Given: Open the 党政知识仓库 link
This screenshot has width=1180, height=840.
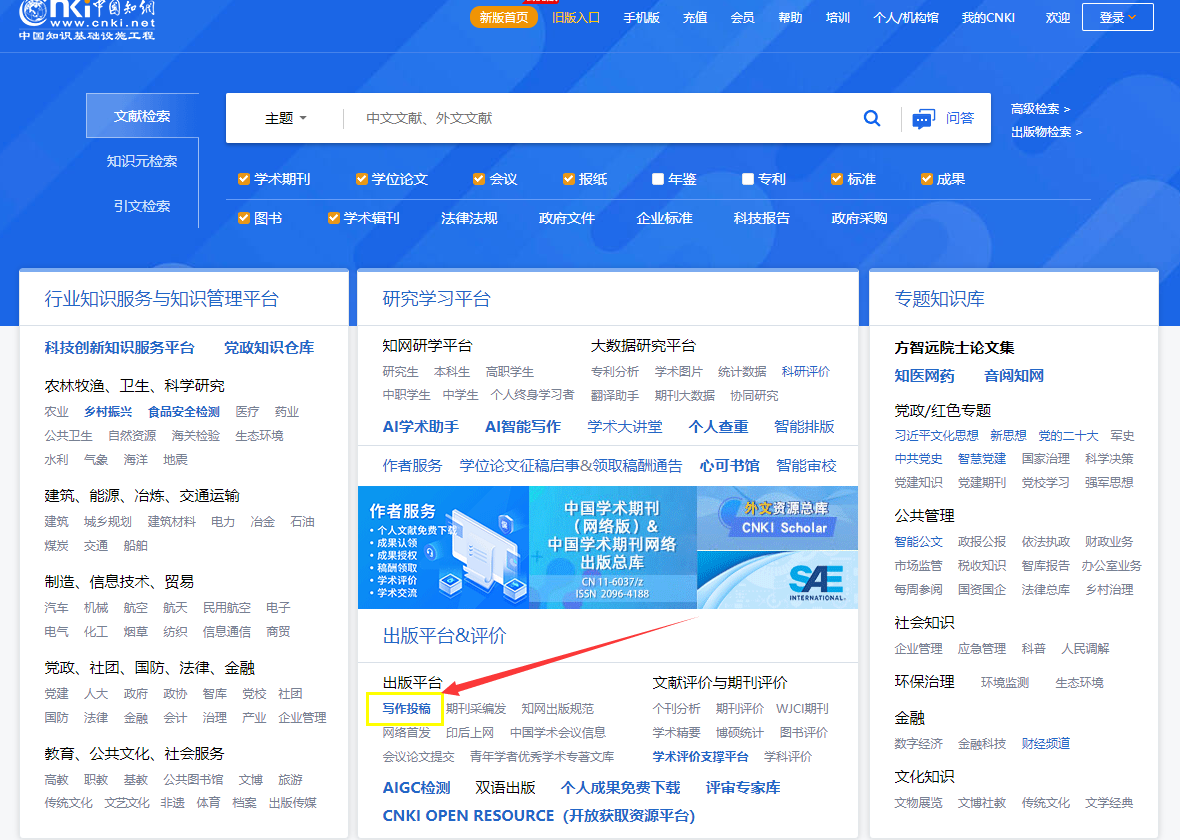Looking at the screenshot, I should [269, 348].
